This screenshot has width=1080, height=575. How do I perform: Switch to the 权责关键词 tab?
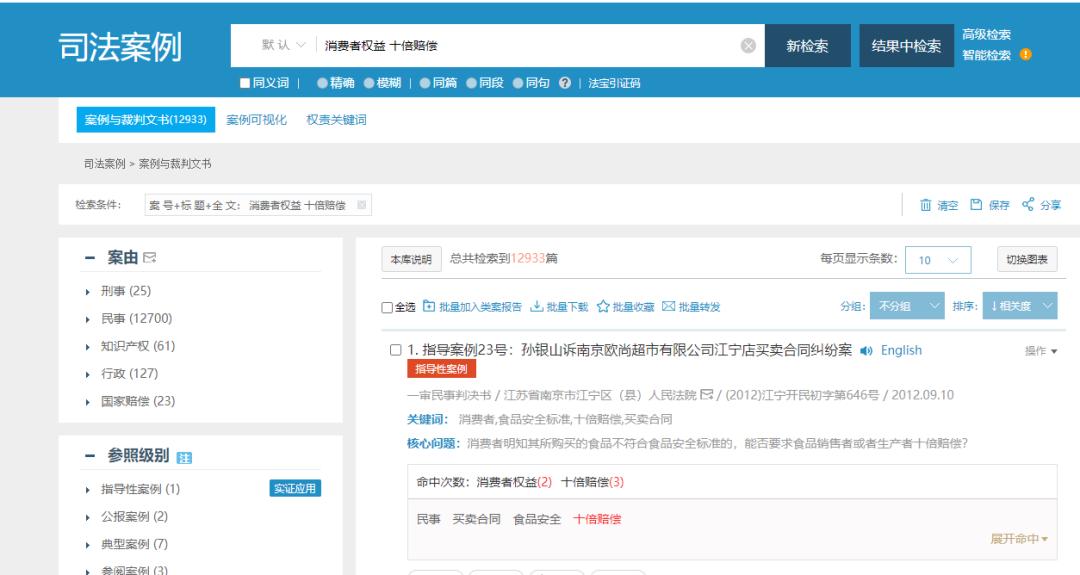click(336, 120)
